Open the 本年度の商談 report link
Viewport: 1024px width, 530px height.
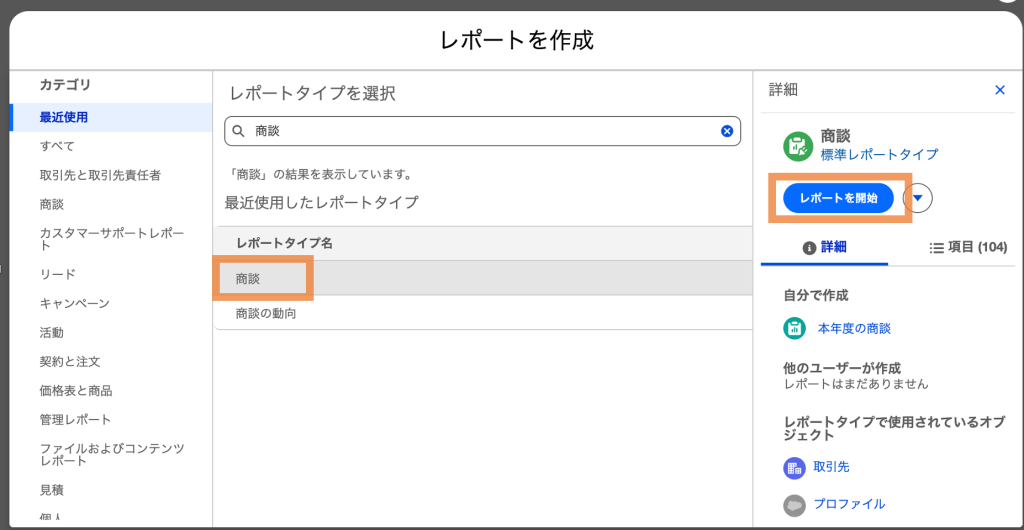coord(854,328)
